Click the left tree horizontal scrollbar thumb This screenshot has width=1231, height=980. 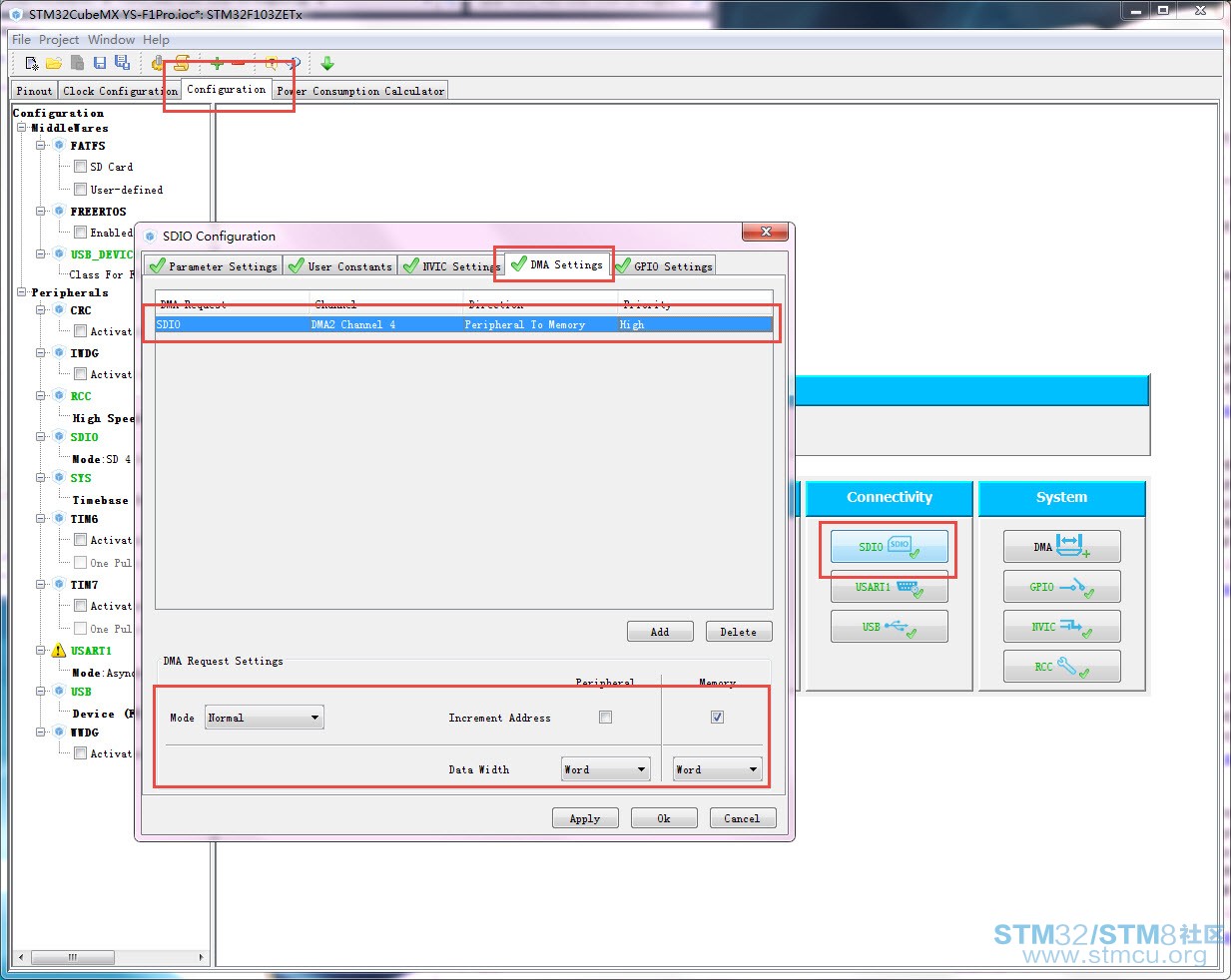72,957
